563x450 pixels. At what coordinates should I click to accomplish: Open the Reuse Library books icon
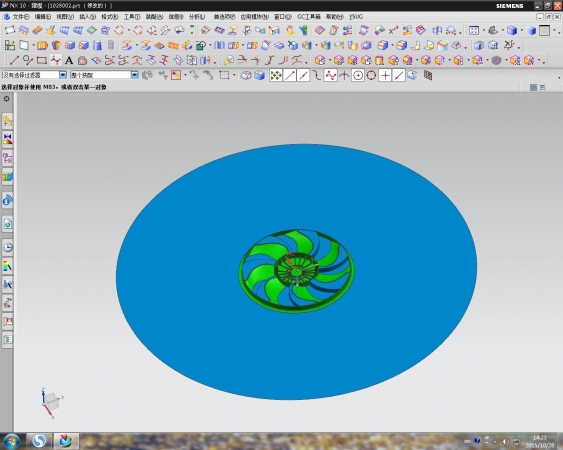click(x=8, y=176)
